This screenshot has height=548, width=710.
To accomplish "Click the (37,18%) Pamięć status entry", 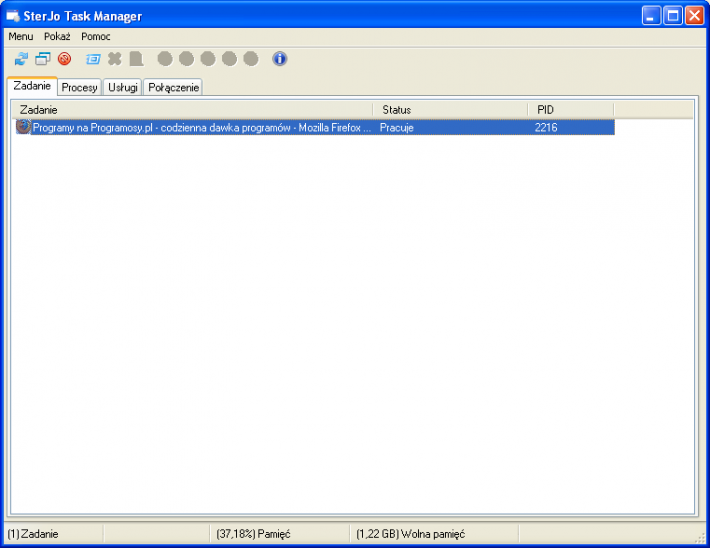I will [x=253, y=534].
